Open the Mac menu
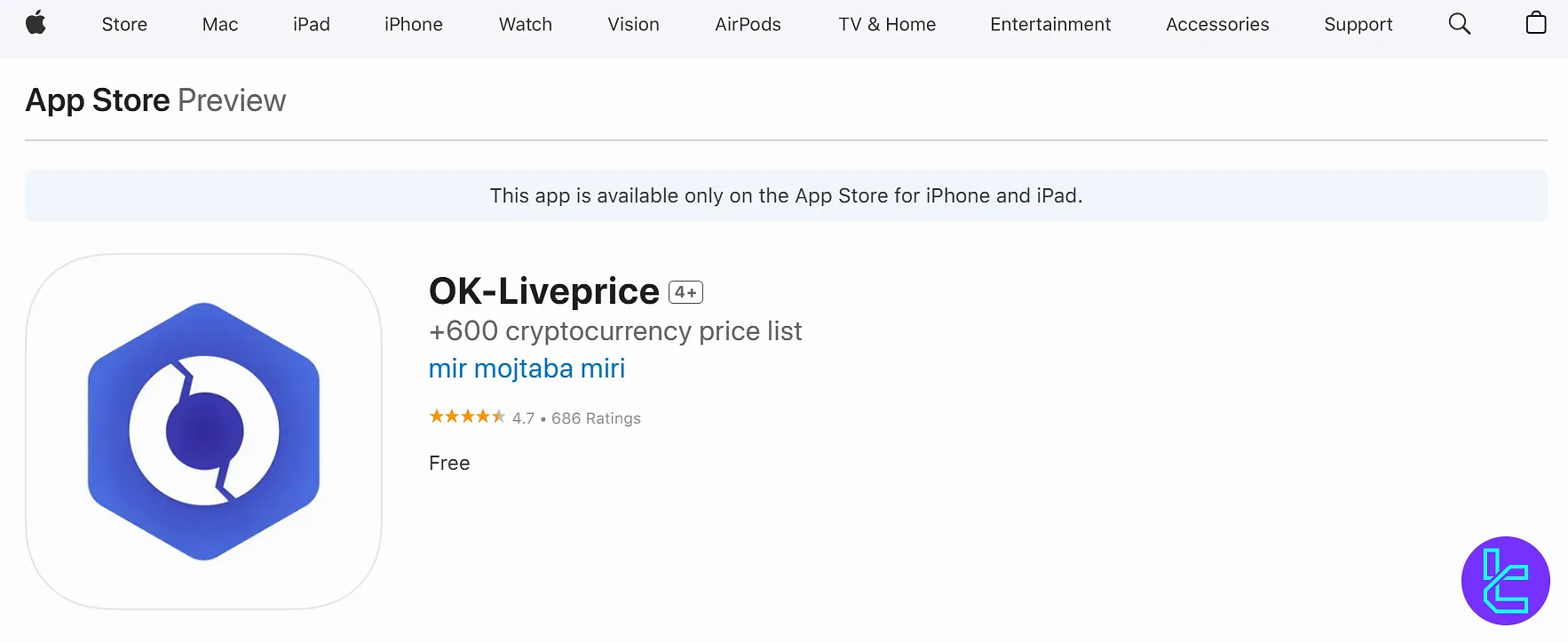 pyautogui.click(x=220, y=25)
